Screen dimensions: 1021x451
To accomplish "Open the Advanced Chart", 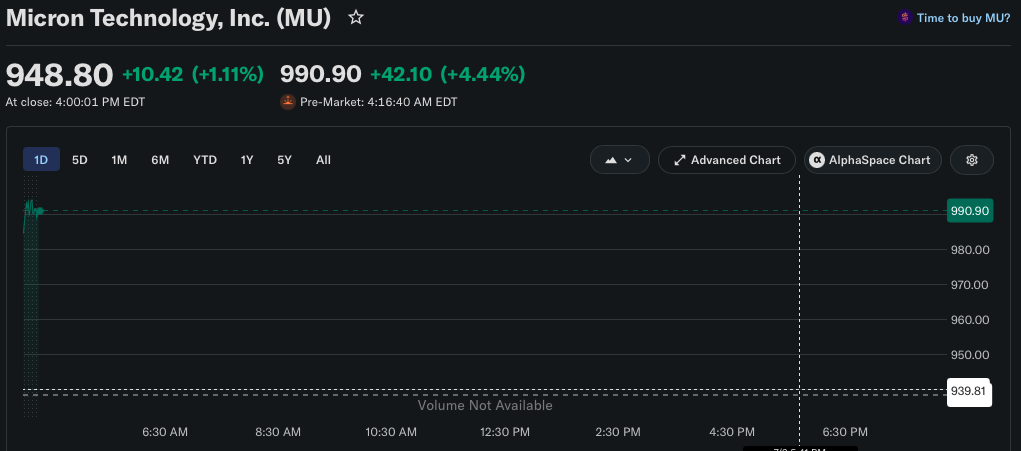I will point(727,160).
